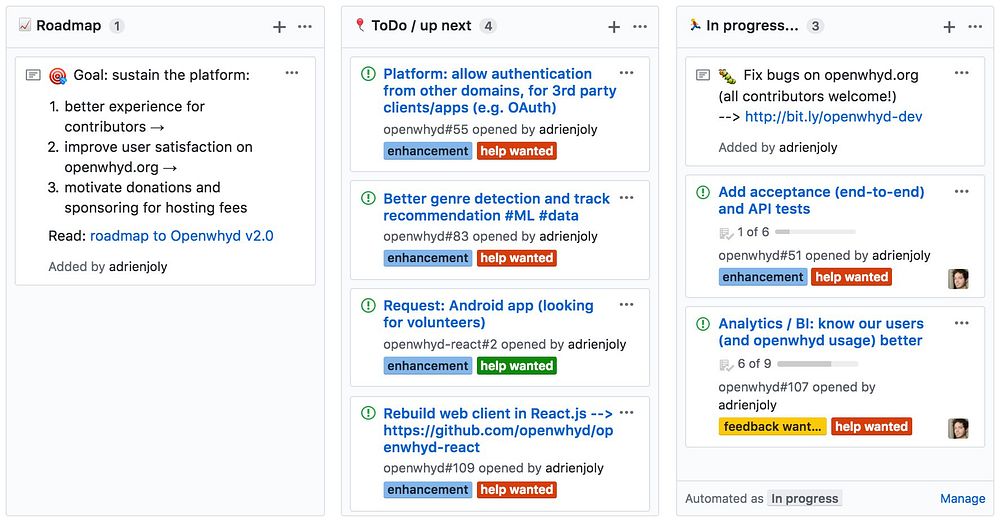Image resolution: width=1000 pixels, height=522 pixels.
Task: Open Roadmap column options menu
Action: pyautogui.click(x=305, y=27)
